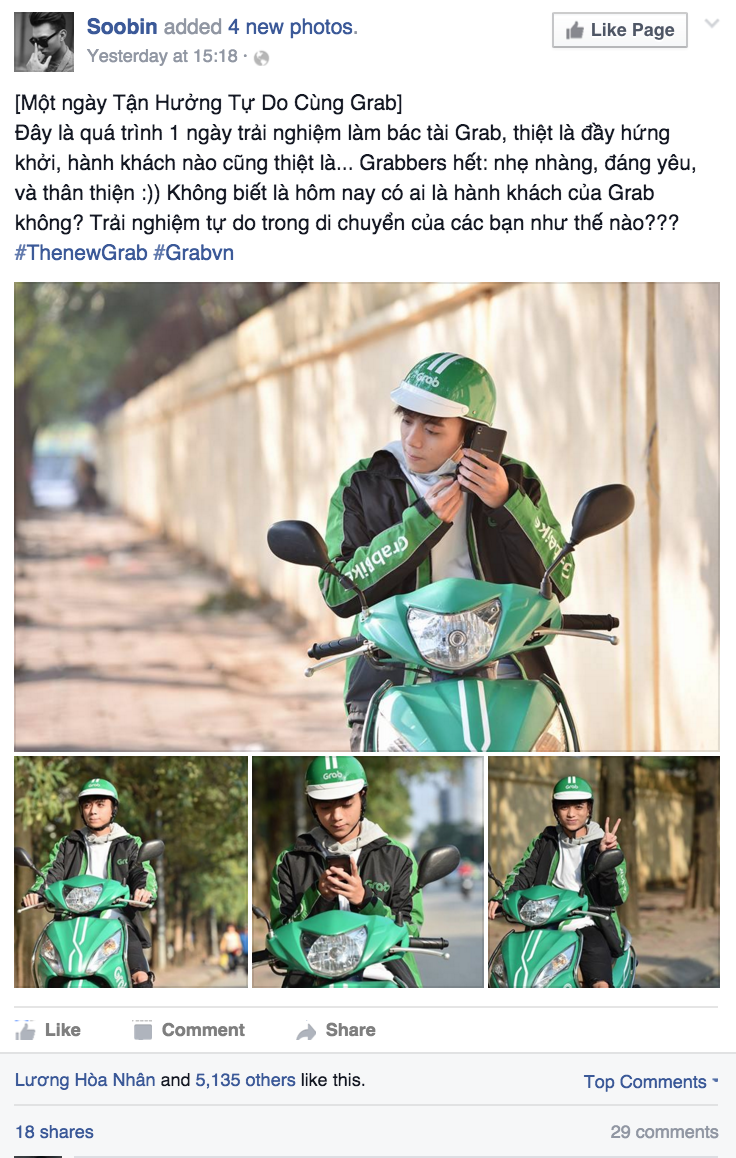Expand the Top Comments sort dropdown
Screen dimensions: 736x1158
[650, 1082]
